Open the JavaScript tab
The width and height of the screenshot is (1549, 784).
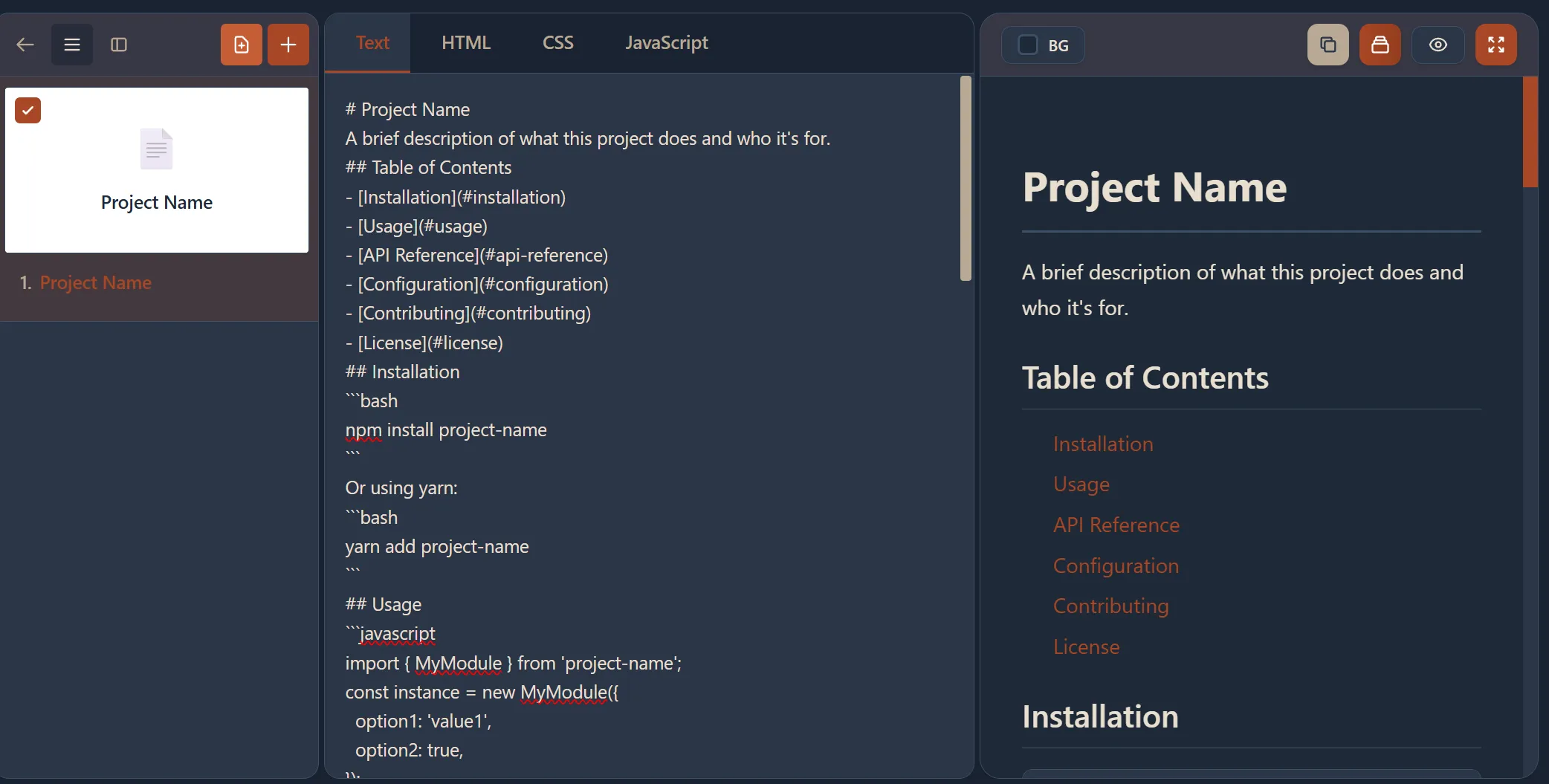[667, 42]
